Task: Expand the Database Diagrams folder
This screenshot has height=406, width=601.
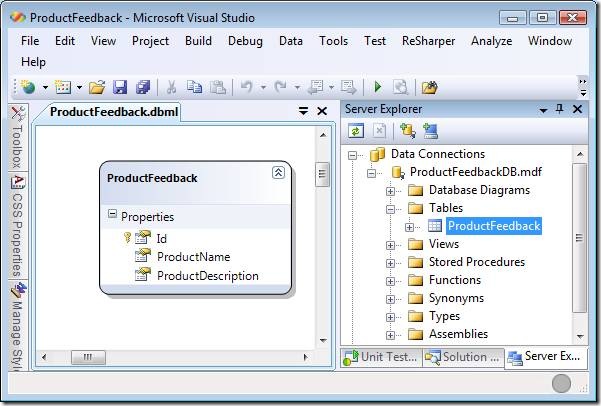Action: tap(390, 191)
